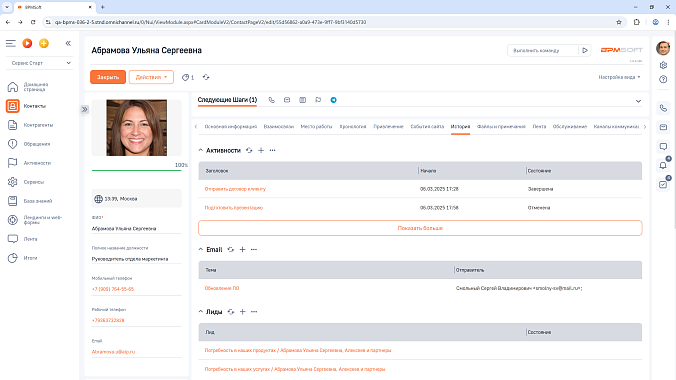This screenshot has height=380, width=676.
Task: Open the Действия dropdown menu
Action: point(151,77)
